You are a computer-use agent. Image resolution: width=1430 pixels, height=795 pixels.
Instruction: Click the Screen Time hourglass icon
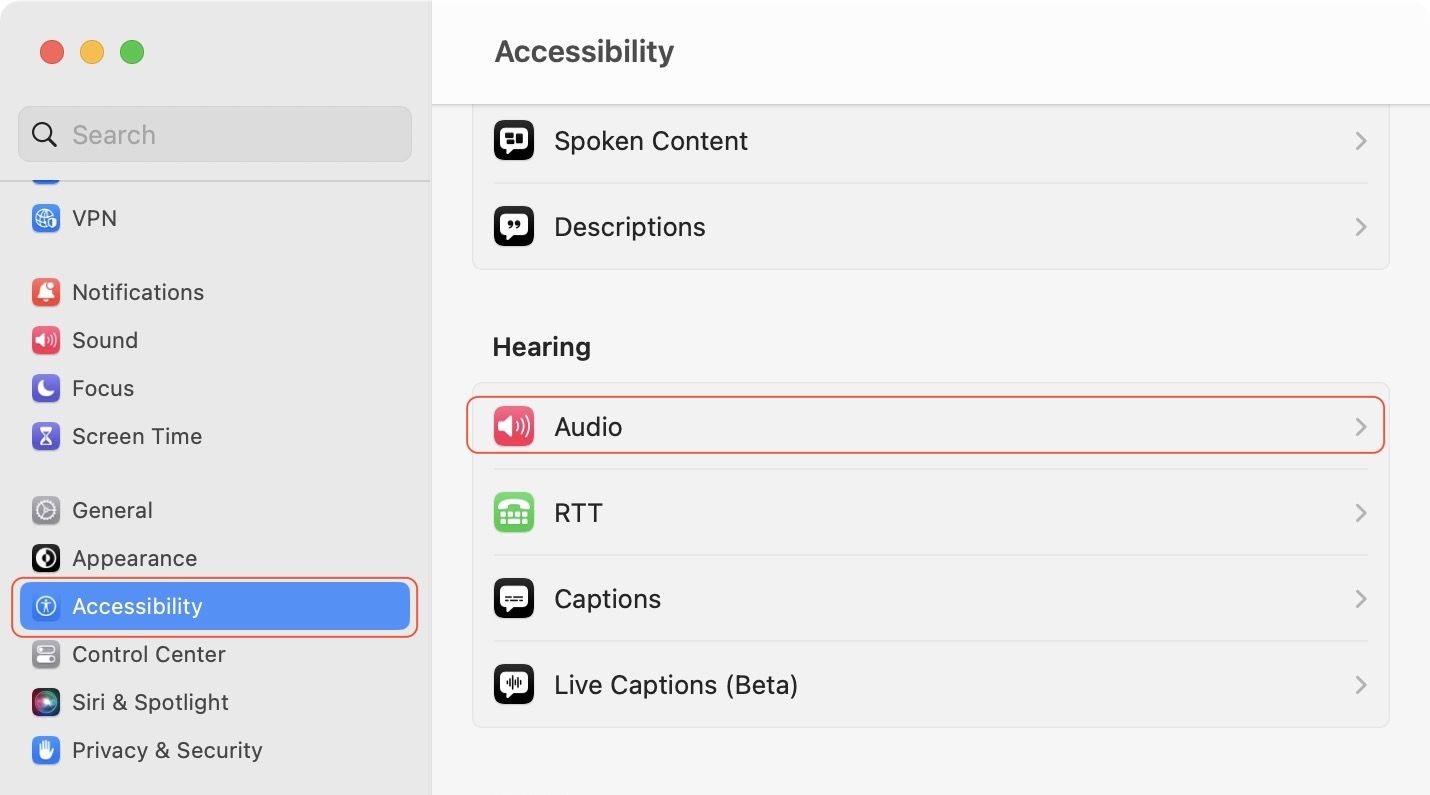click(x=46, y=436)
